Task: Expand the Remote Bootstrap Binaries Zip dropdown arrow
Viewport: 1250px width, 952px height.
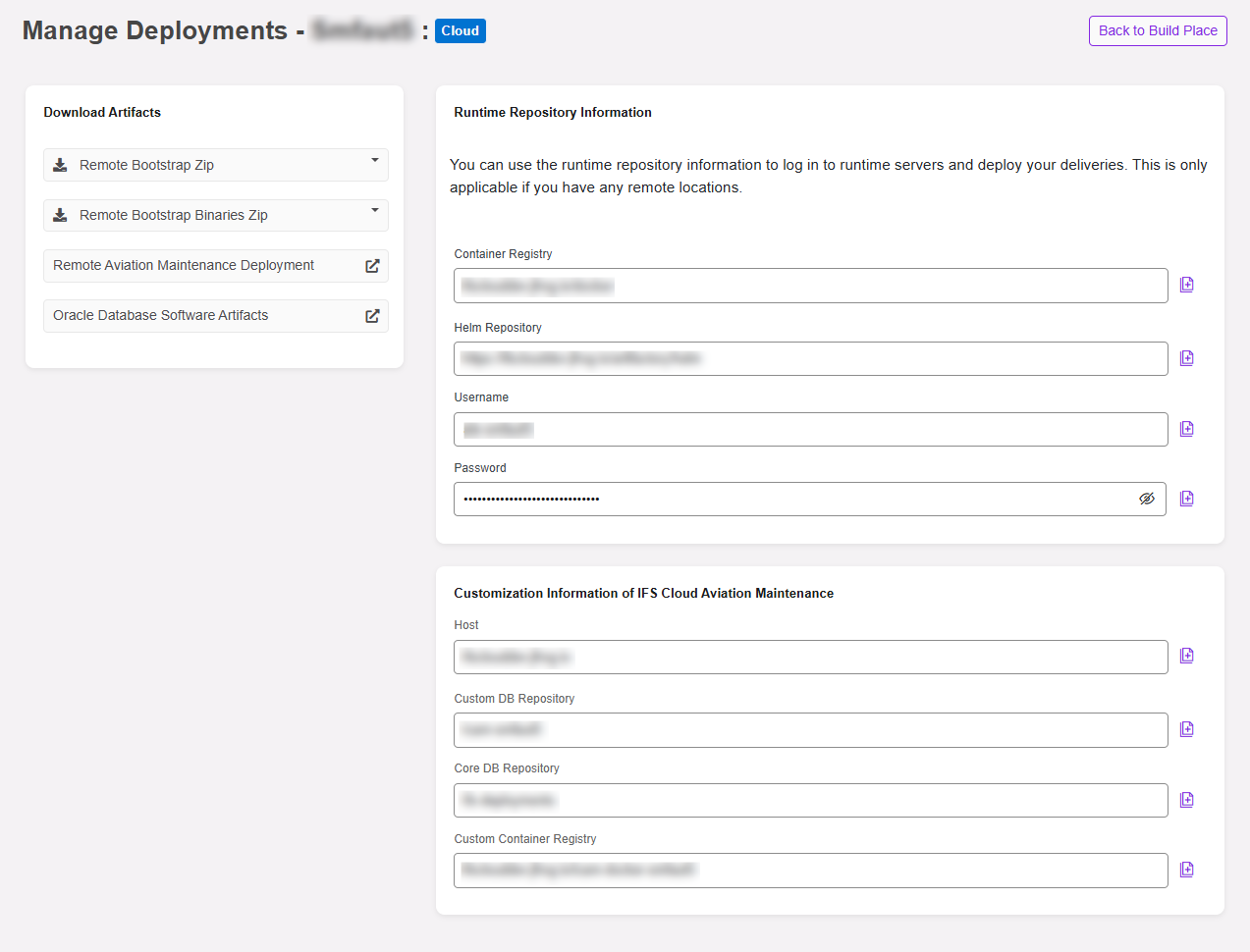Action: point(374,210)
